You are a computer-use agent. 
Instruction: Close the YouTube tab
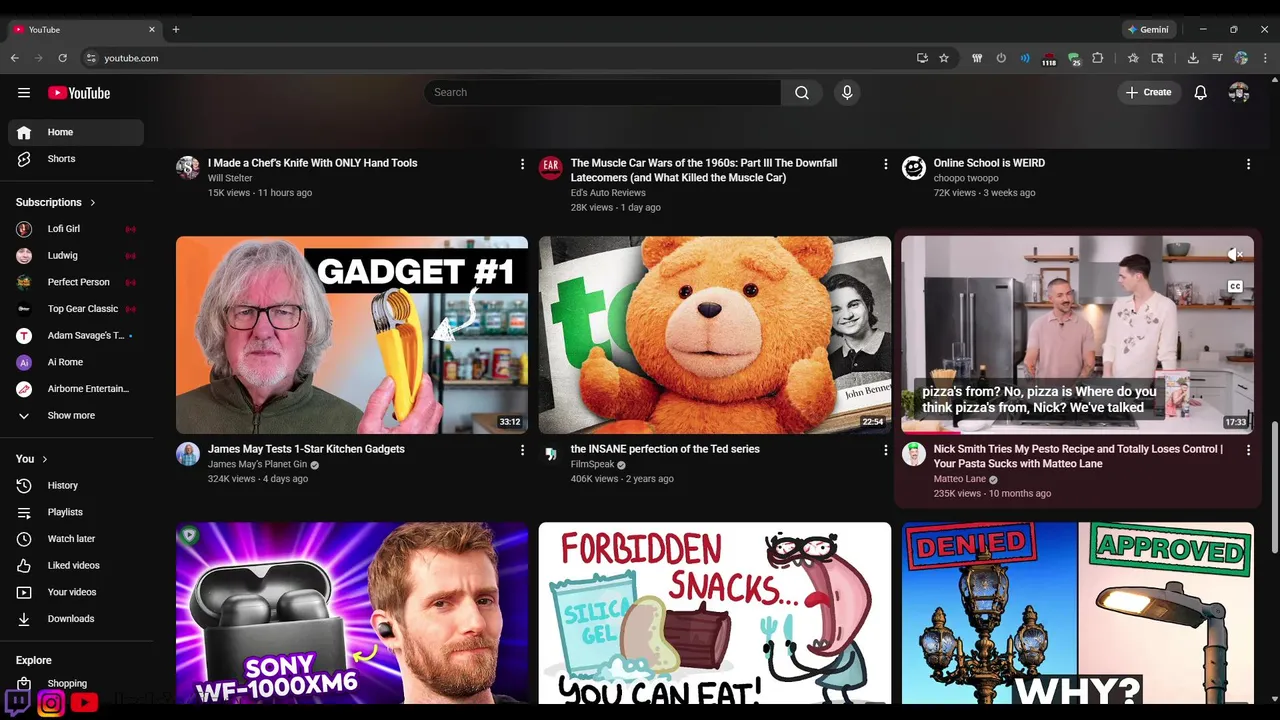(152, 29)
